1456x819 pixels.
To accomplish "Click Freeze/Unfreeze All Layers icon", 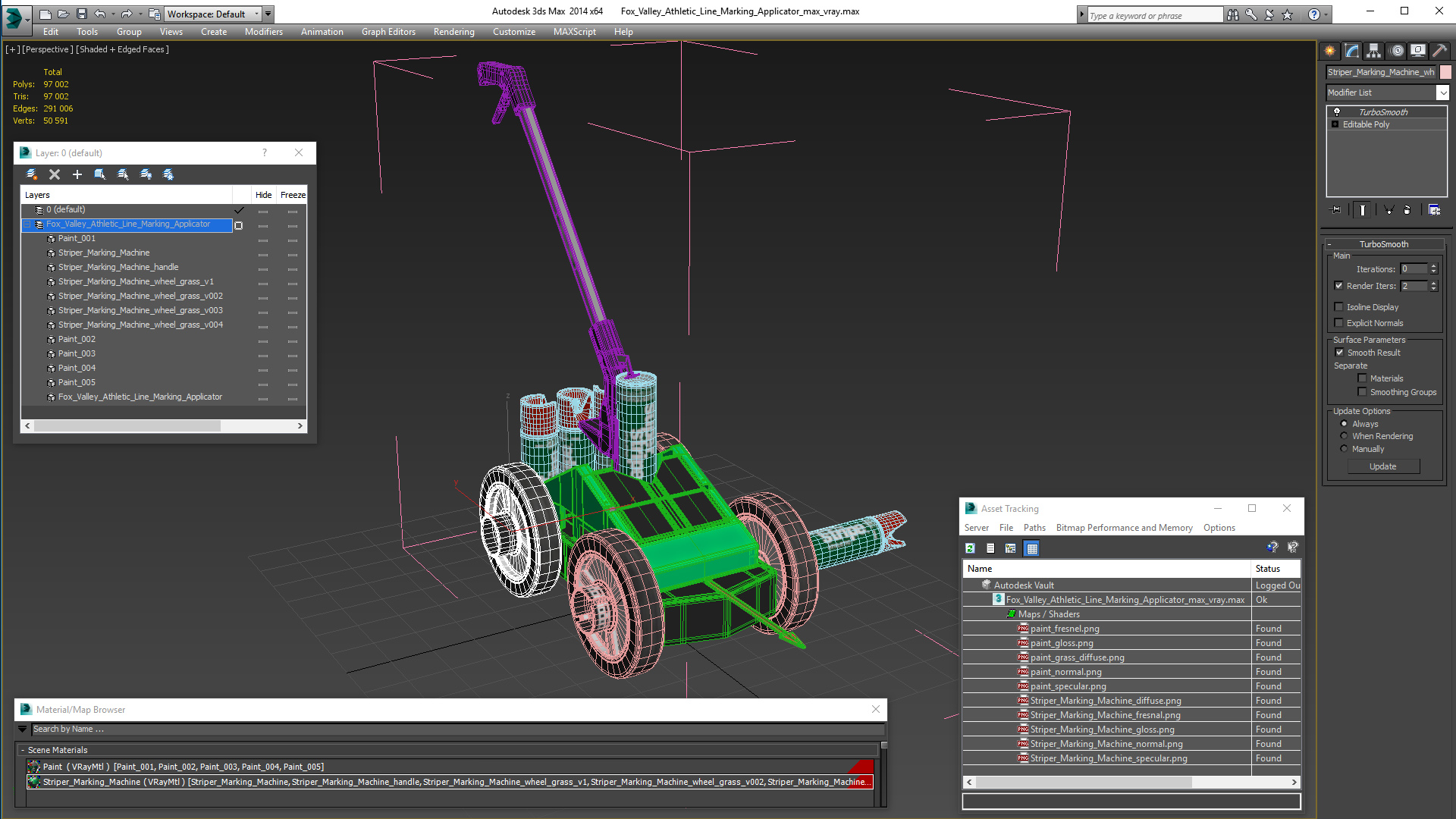I will [x=168, y=174].
